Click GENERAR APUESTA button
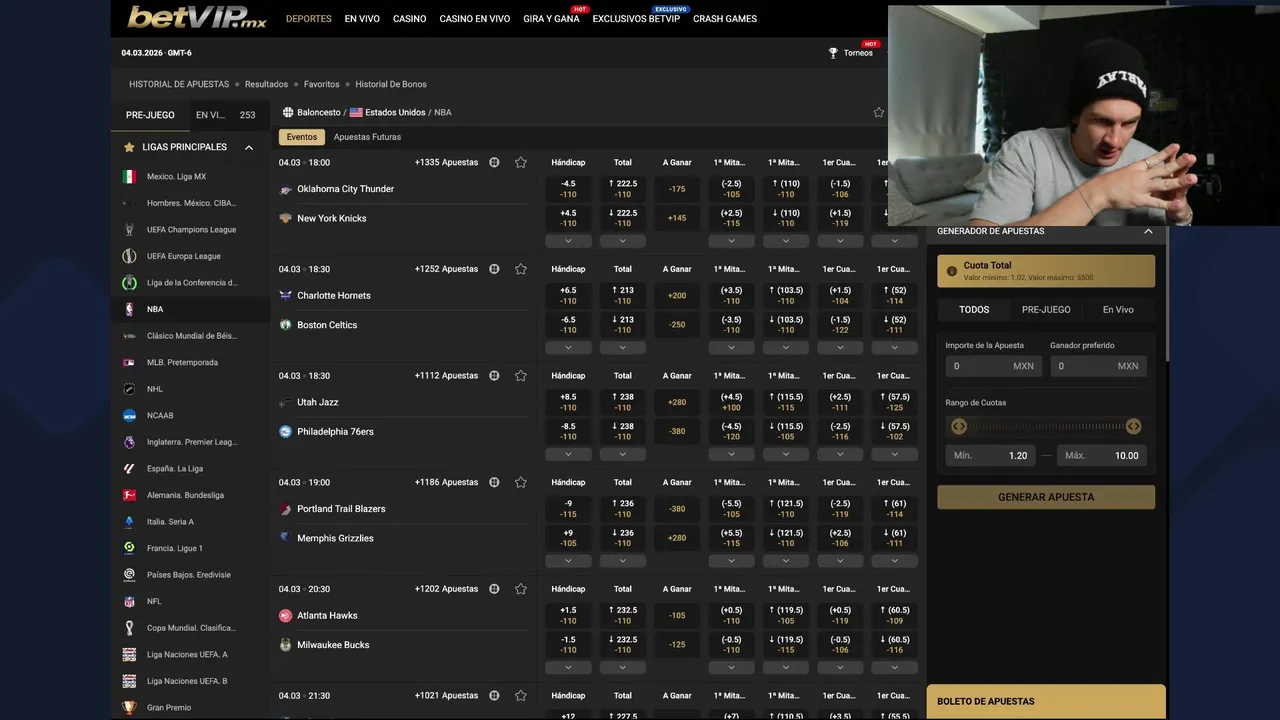 click(x=1046, y=497)
